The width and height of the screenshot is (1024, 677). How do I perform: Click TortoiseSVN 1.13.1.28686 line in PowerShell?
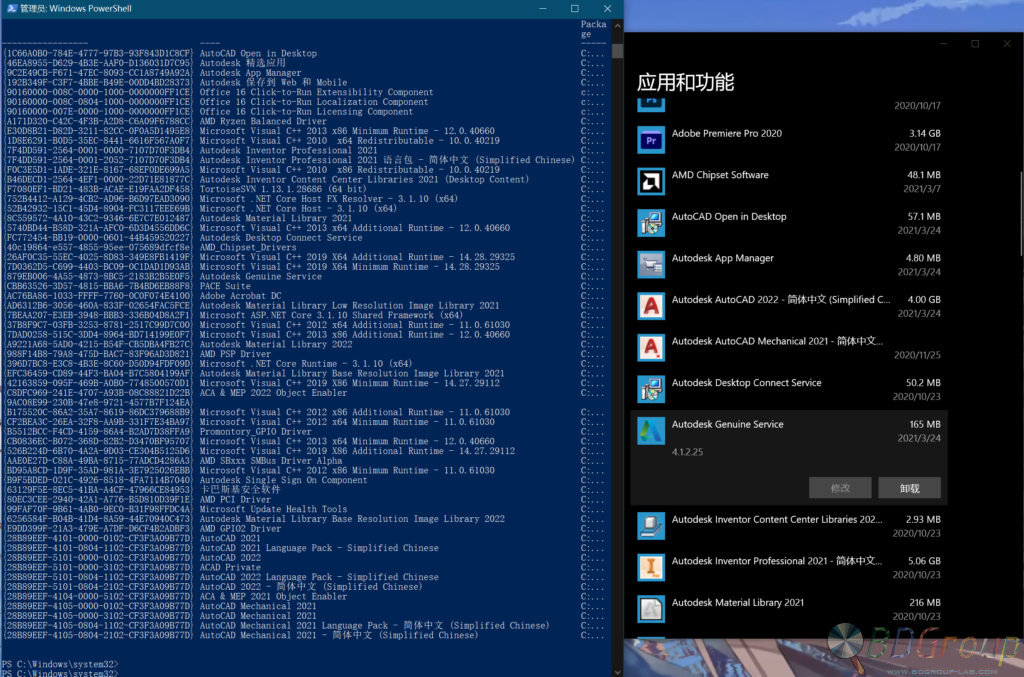click(283, 189)
